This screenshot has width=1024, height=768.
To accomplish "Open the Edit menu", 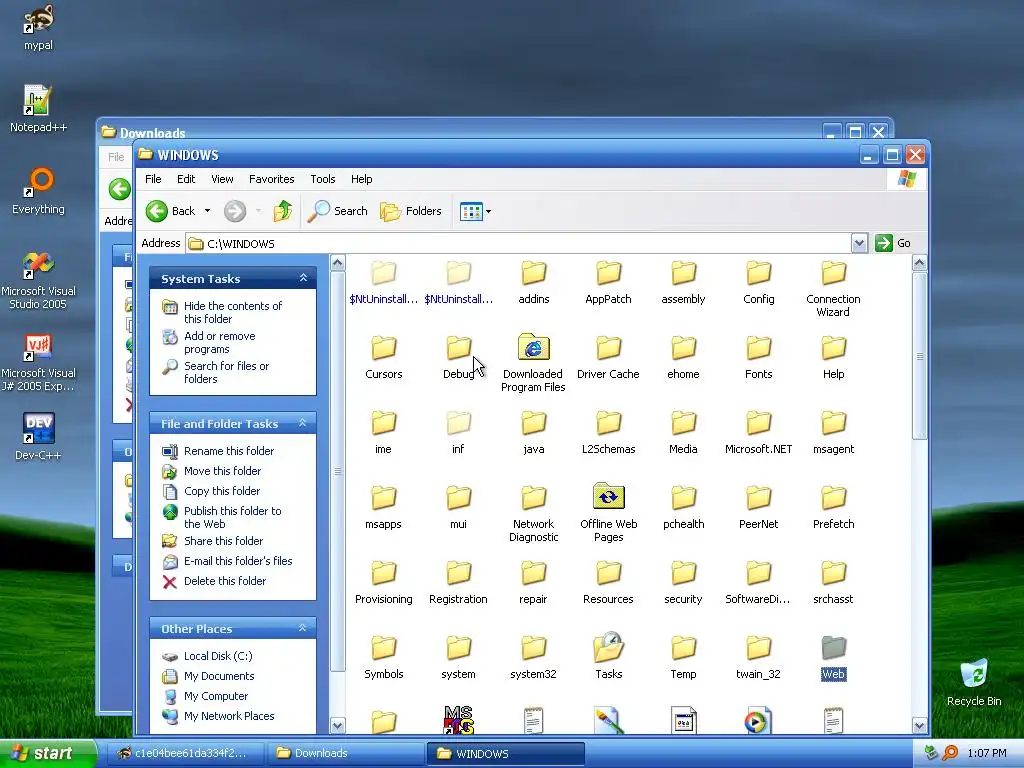I will (x=186, y=179).
